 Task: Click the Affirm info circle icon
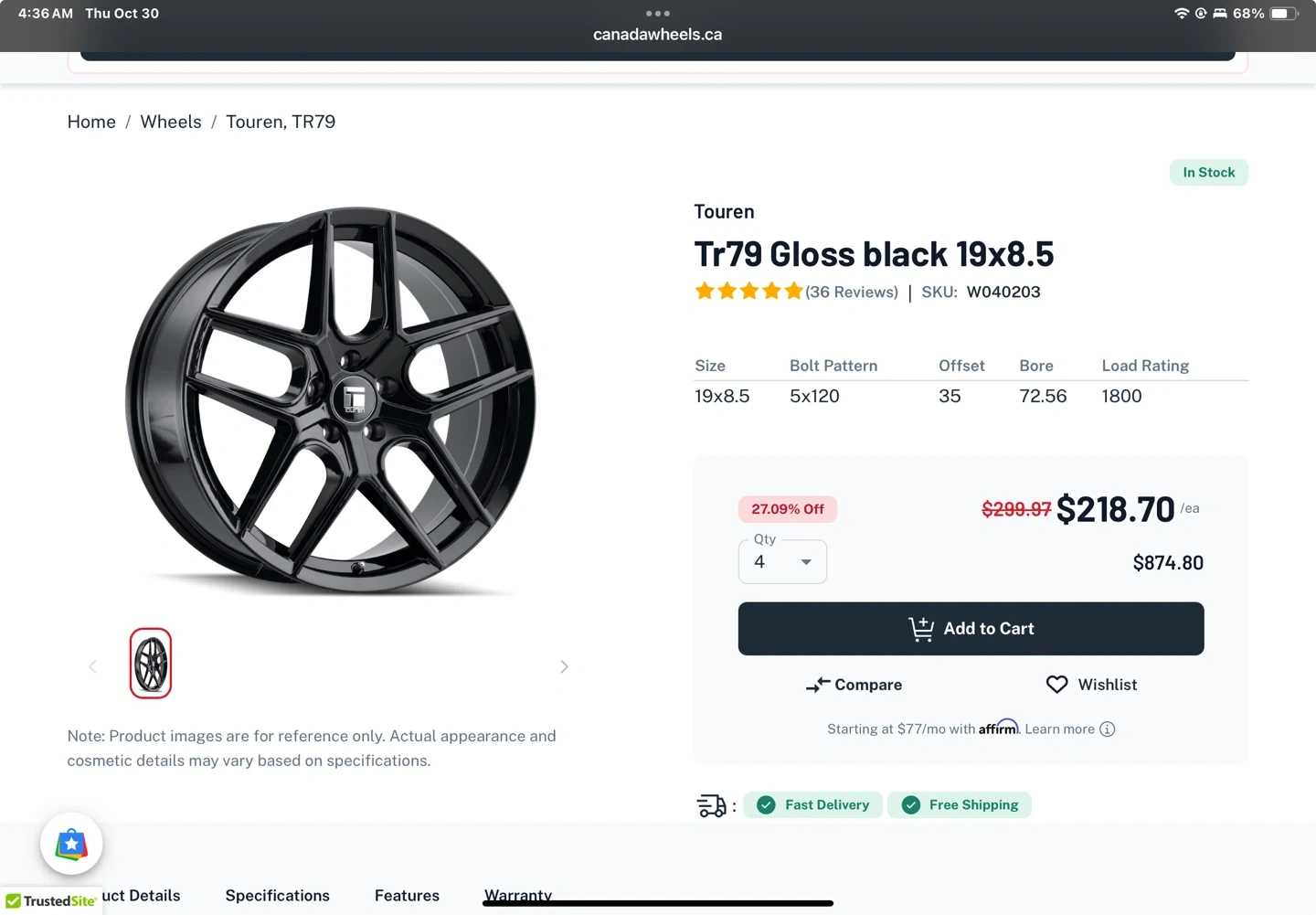pyautogui.click(x=1107, y=729)
